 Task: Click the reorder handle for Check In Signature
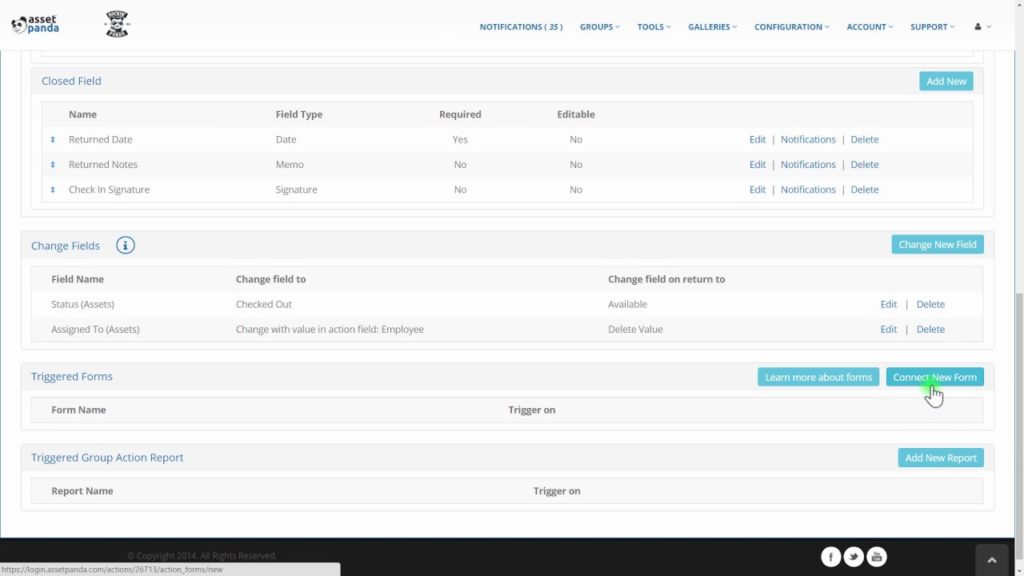coord(53,189)
